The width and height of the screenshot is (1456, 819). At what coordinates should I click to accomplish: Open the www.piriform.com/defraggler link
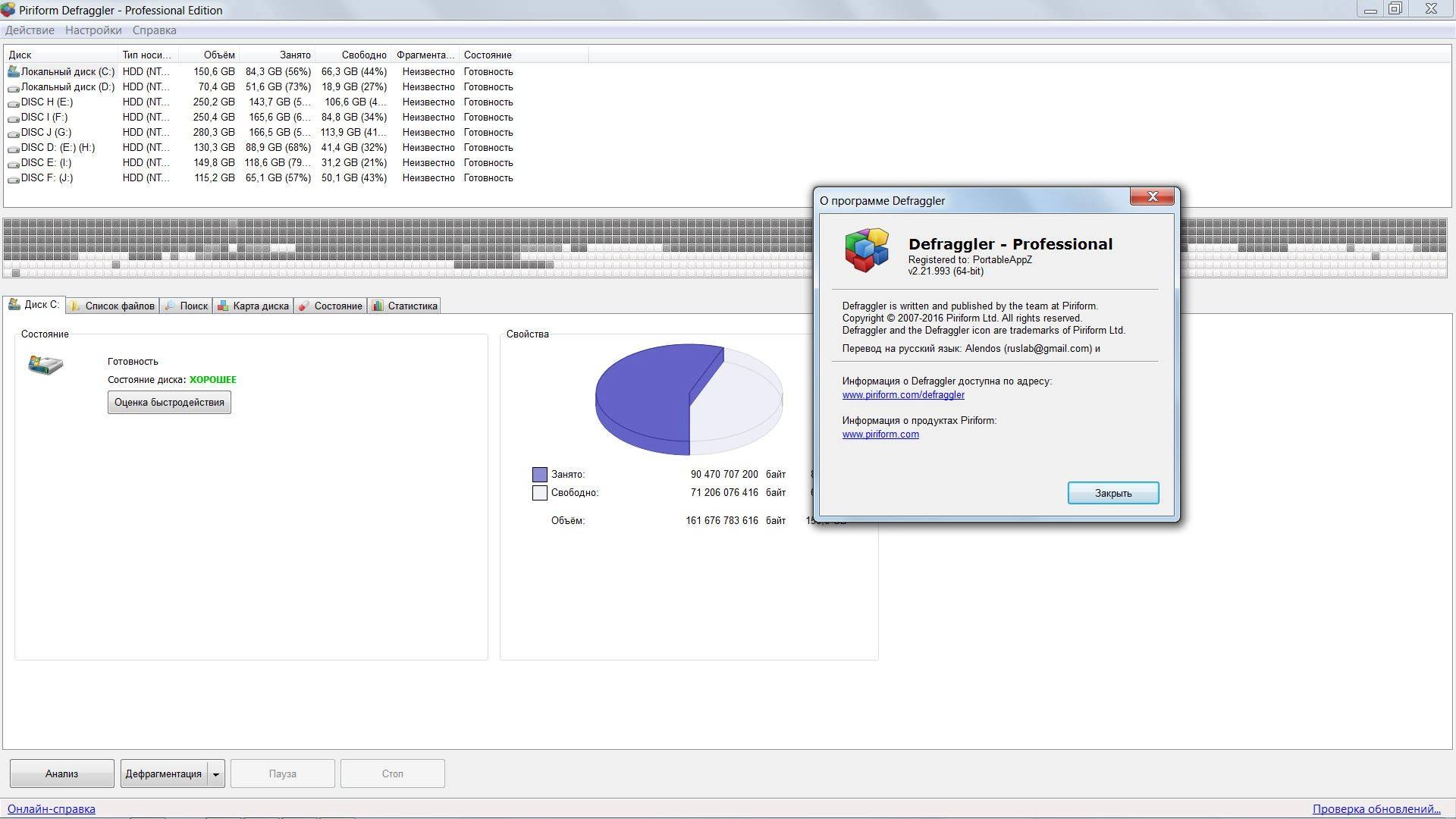(903, 394)
